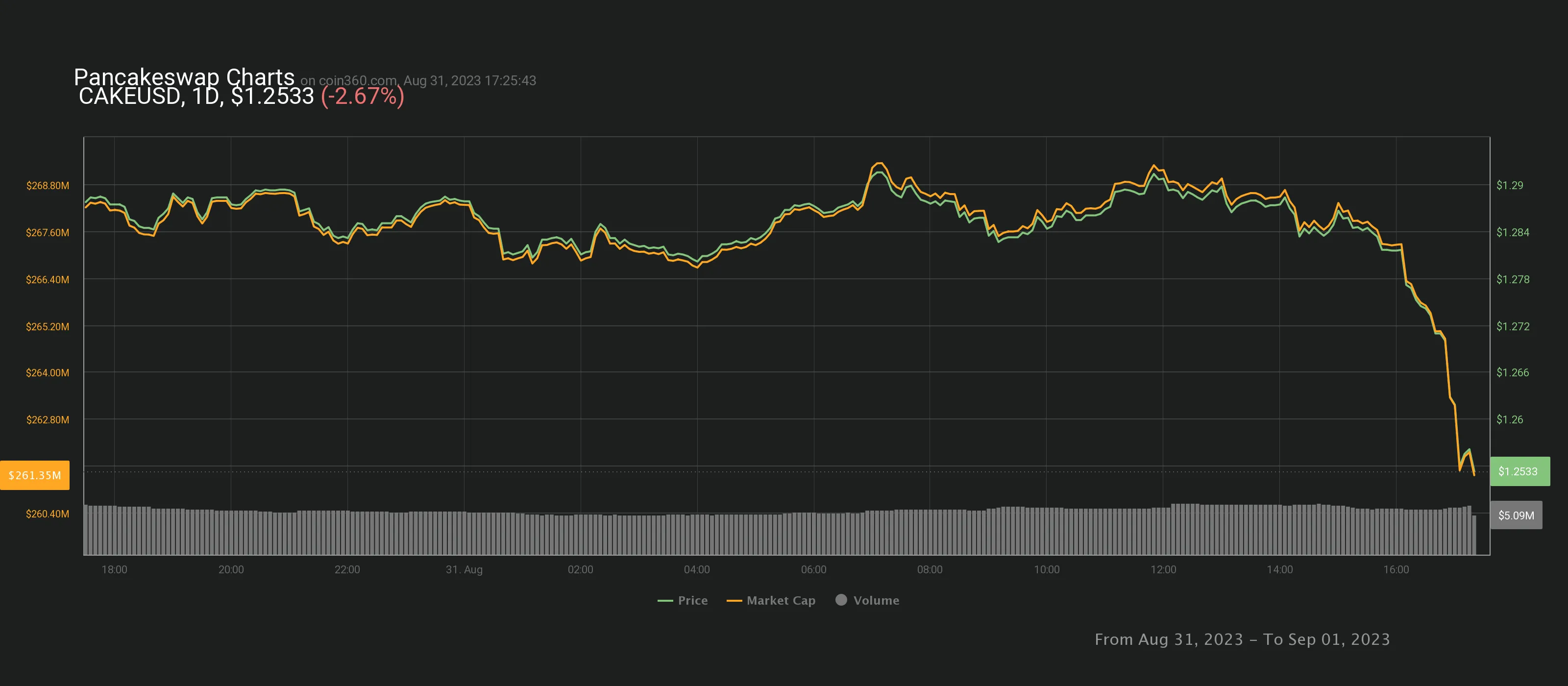Click the 12:00 time axis label

click(1163, 569)
